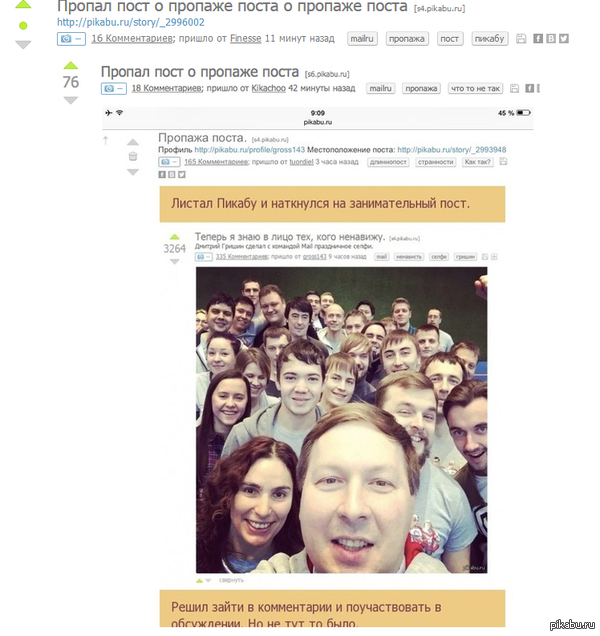Share top post on Twitter

(564, 39)
